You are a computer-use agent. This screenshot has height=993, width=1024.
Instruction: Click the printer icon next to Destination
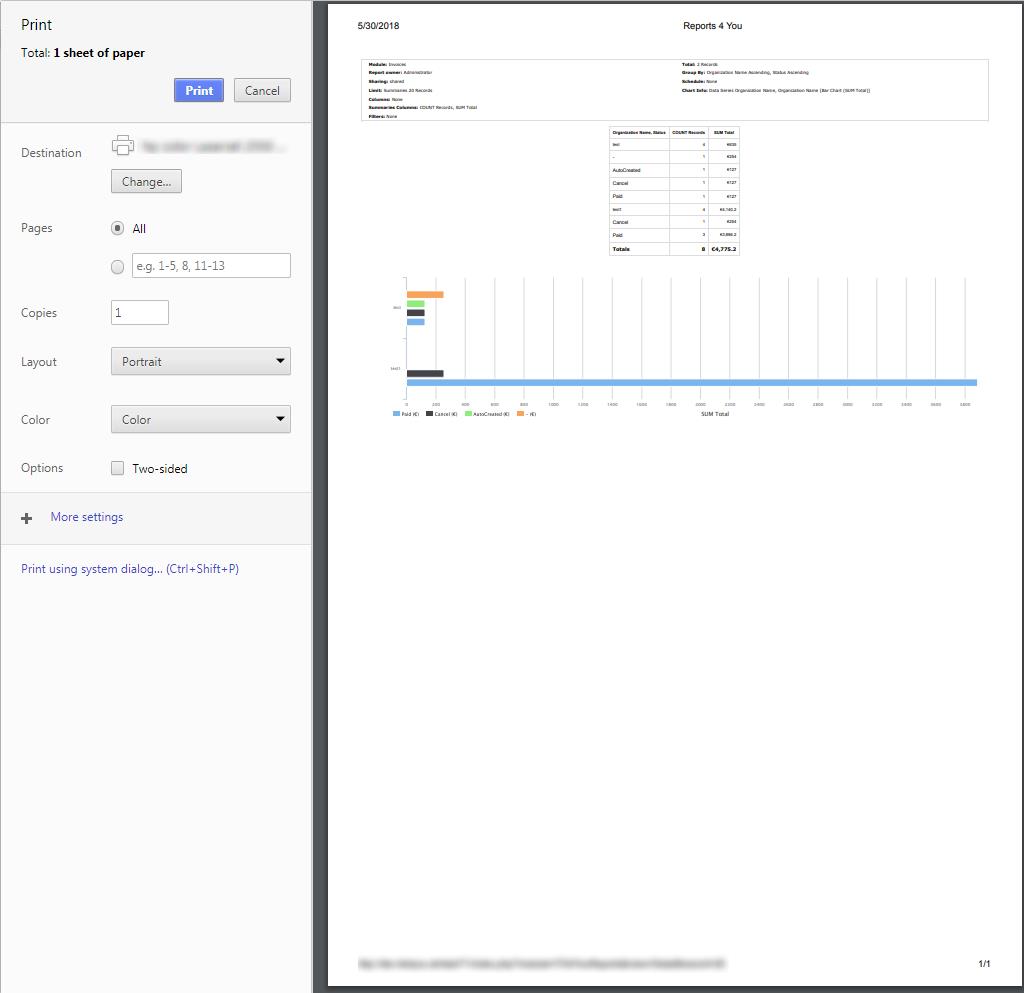tap(123, 145)
